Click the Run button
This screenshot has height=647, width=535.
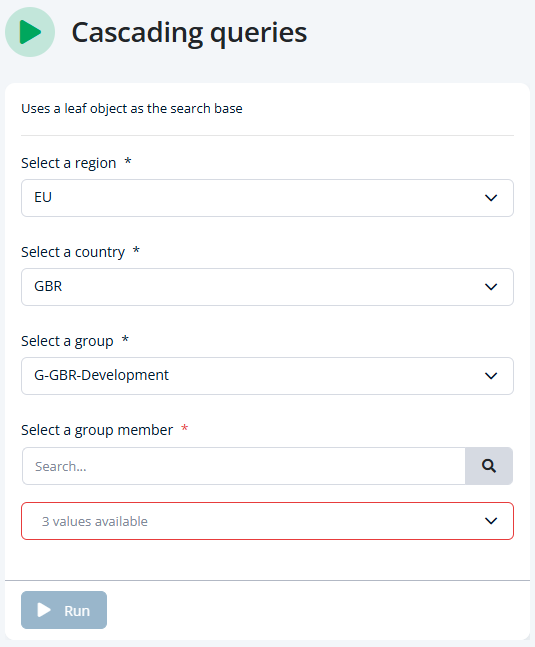point(64,610)
